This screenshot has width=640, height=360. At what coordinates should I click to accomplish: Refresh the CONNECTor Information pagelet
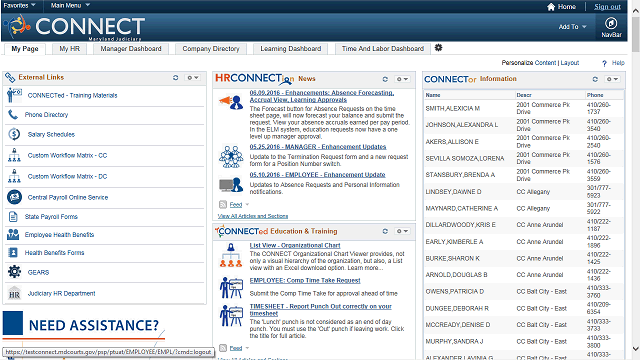pyautogui.click(x=595, y=79)
